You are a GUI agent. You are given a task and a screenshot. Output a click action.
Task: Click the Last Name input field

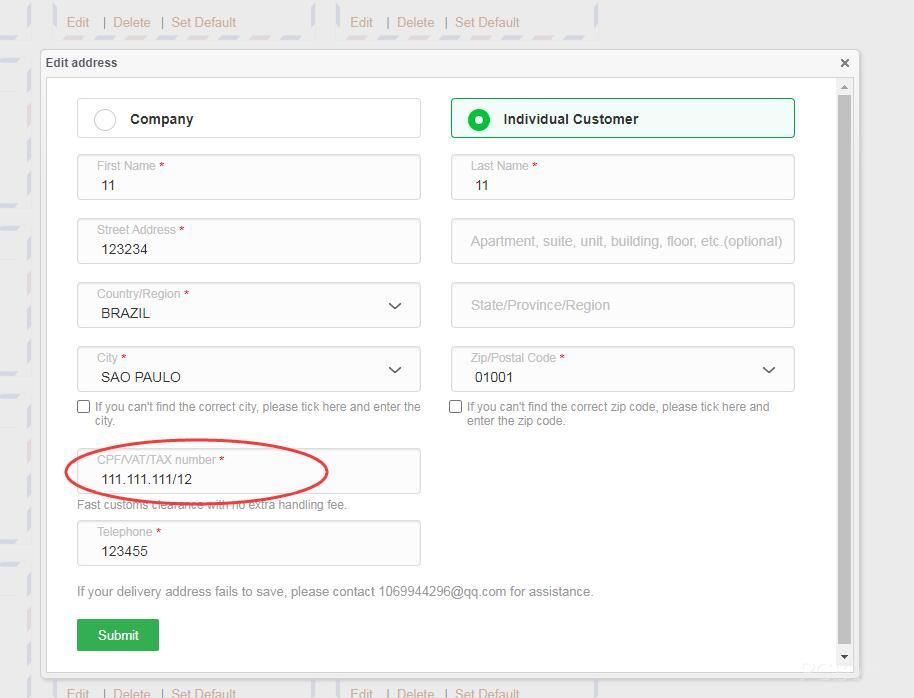[622, 185]
